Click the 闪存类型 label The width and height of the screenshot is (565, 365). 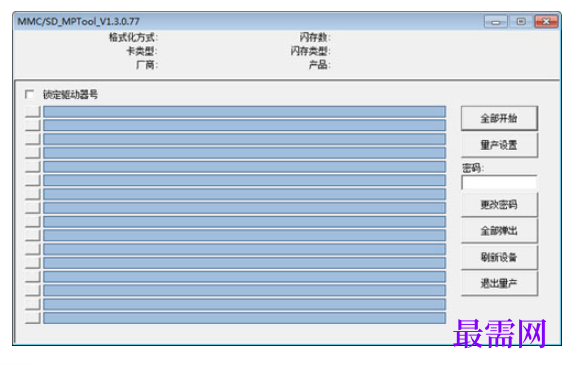coord(310,51)
